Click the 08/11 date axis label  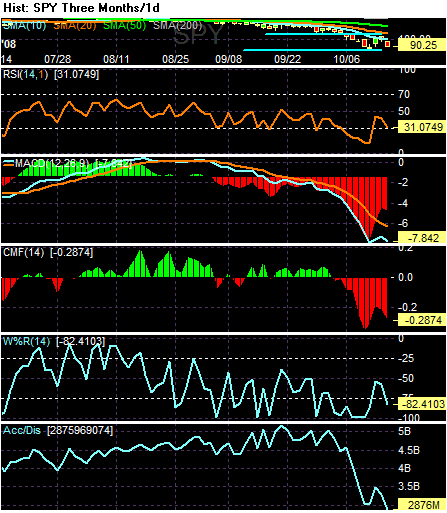click(116, 59)
